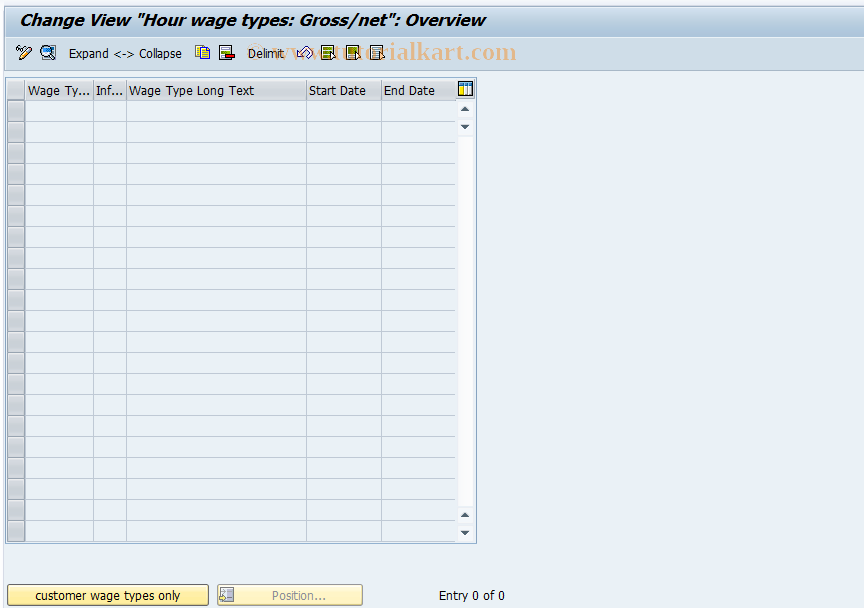Click the scroll down arrow below the top up arrow
This screenshot has width=864, height=608.
[465, 127]
